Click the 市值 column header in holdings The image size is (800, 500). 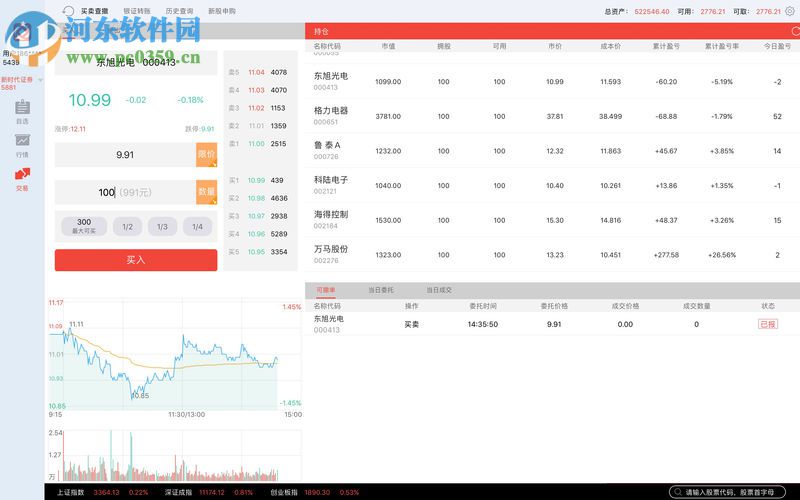click(x=388, y=46)
